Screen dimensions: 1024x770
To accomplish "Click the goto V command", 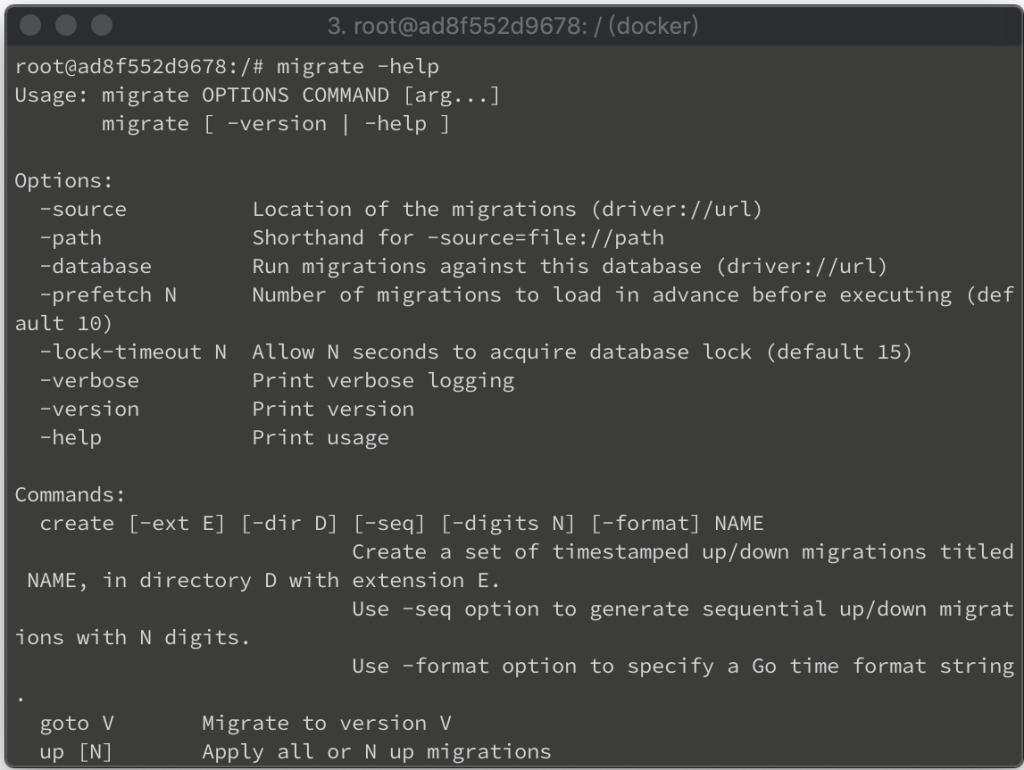I will tap(76, 724).
